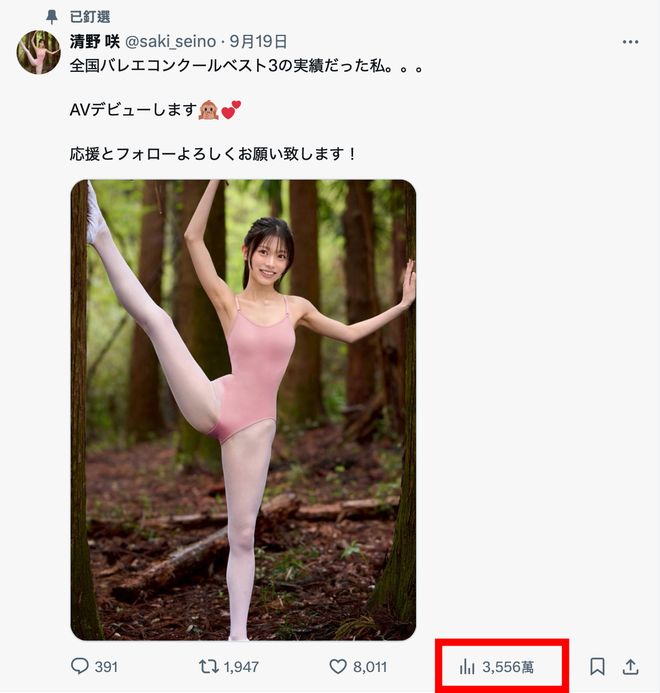The height and width of the screenshot is (693, 660).
Task: Click the 3,556萬 view count
Action: (x=508, y=666)
